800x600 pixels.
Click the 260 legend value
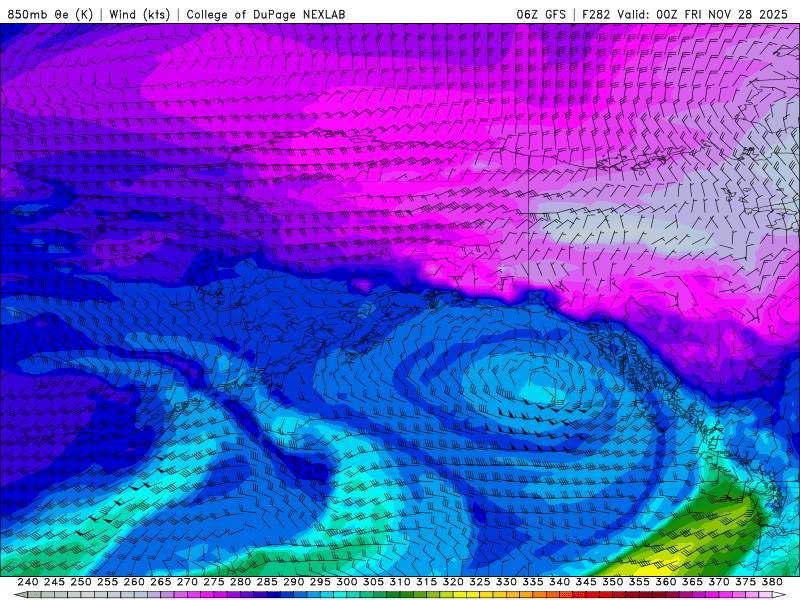click(x=134, y=582)
